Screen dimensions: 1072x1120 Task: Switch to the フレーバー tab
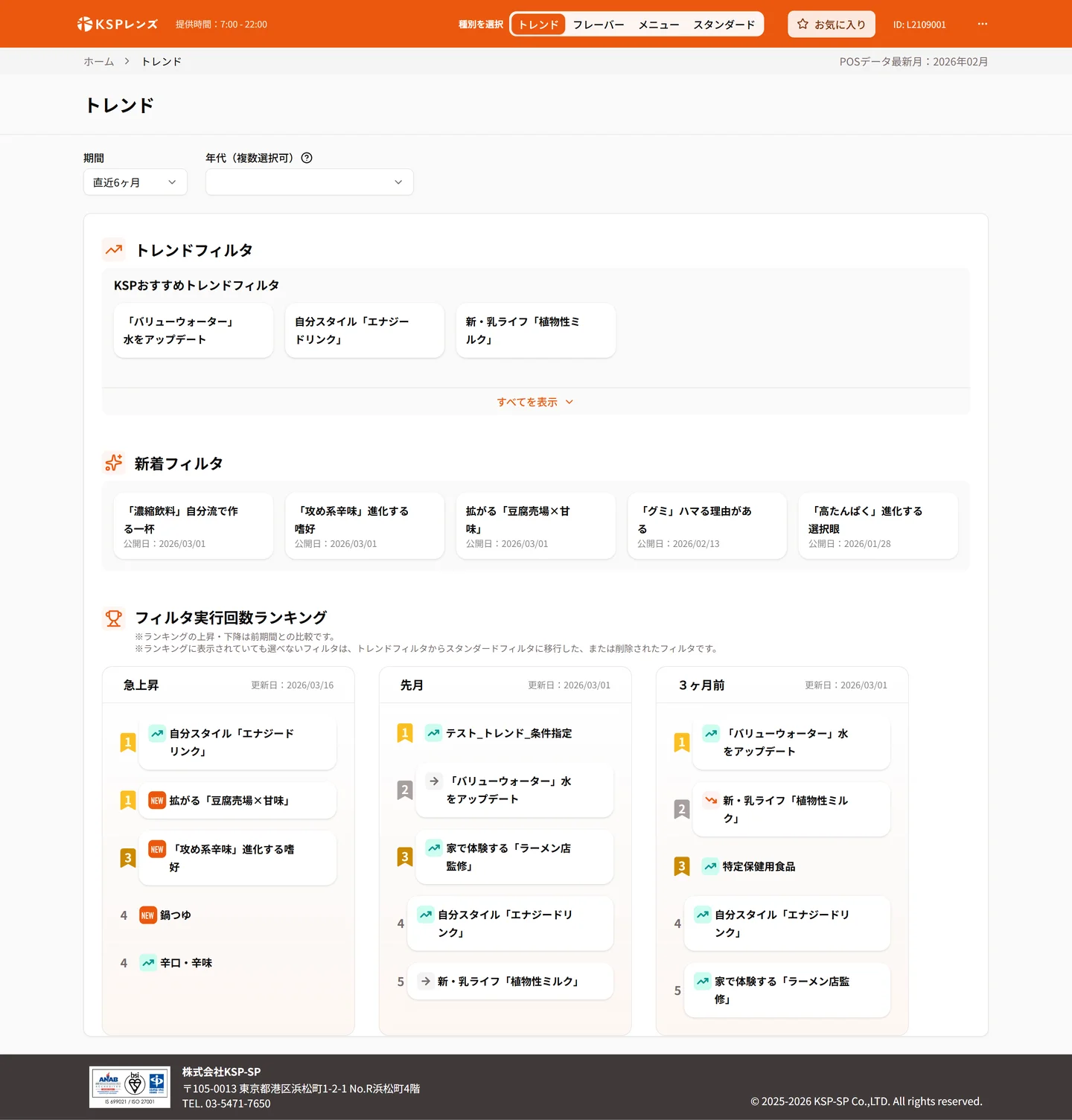[598, 25]
